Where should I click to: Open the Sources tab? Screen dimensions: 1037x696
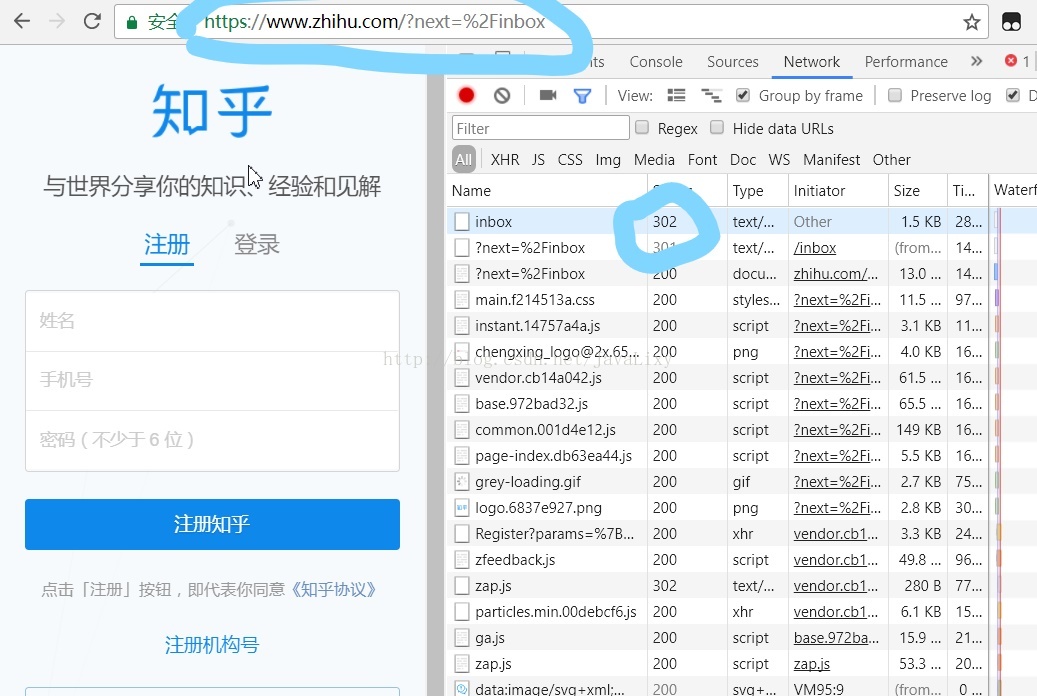(732, 62)
